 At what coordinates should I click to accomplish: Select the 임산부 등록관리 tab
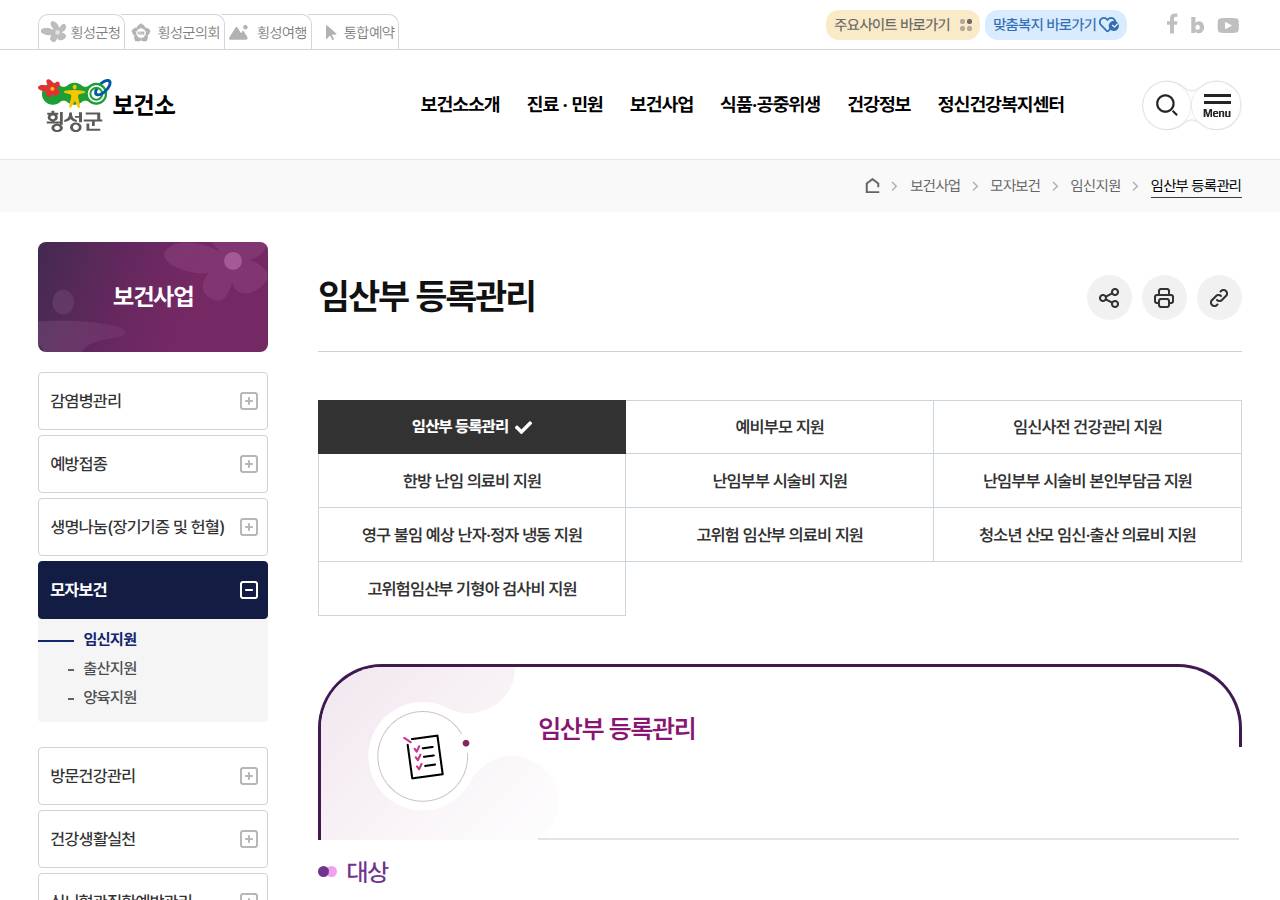click(x=472, y=427)
